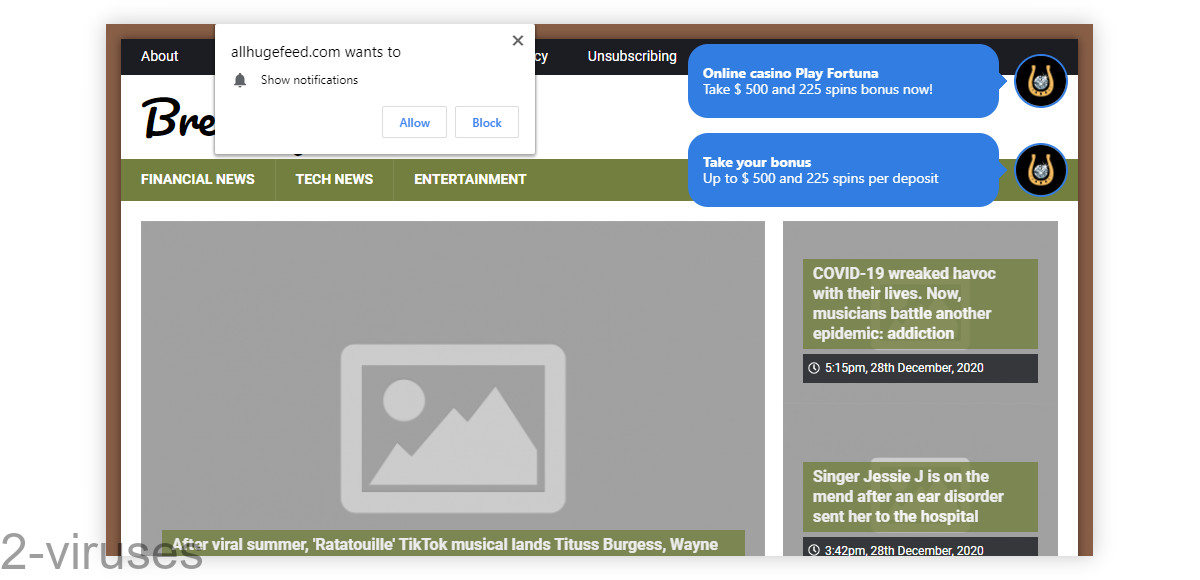Select the Financial News category
1200x580 pixels.
(198, 179)
